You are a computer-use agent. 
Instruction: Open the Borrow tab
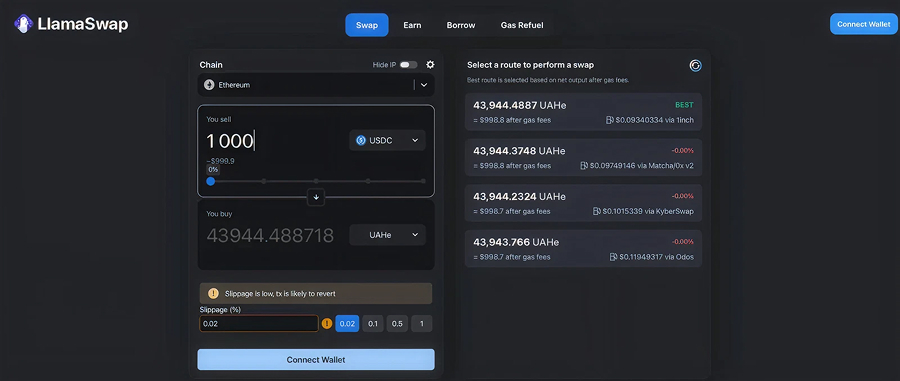[461, 25]
